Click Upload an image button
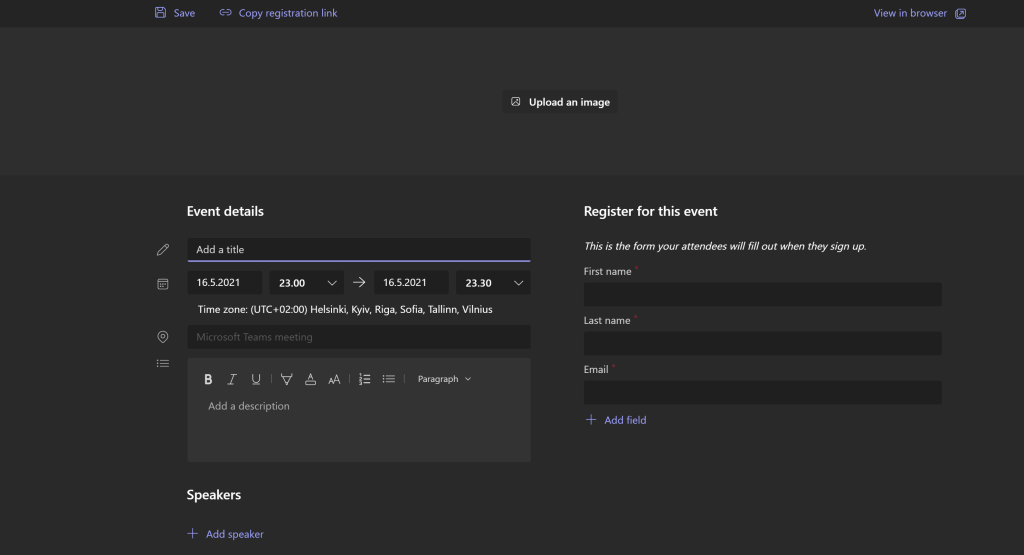The image size is (1024, 555). click(x=560, y=102)
